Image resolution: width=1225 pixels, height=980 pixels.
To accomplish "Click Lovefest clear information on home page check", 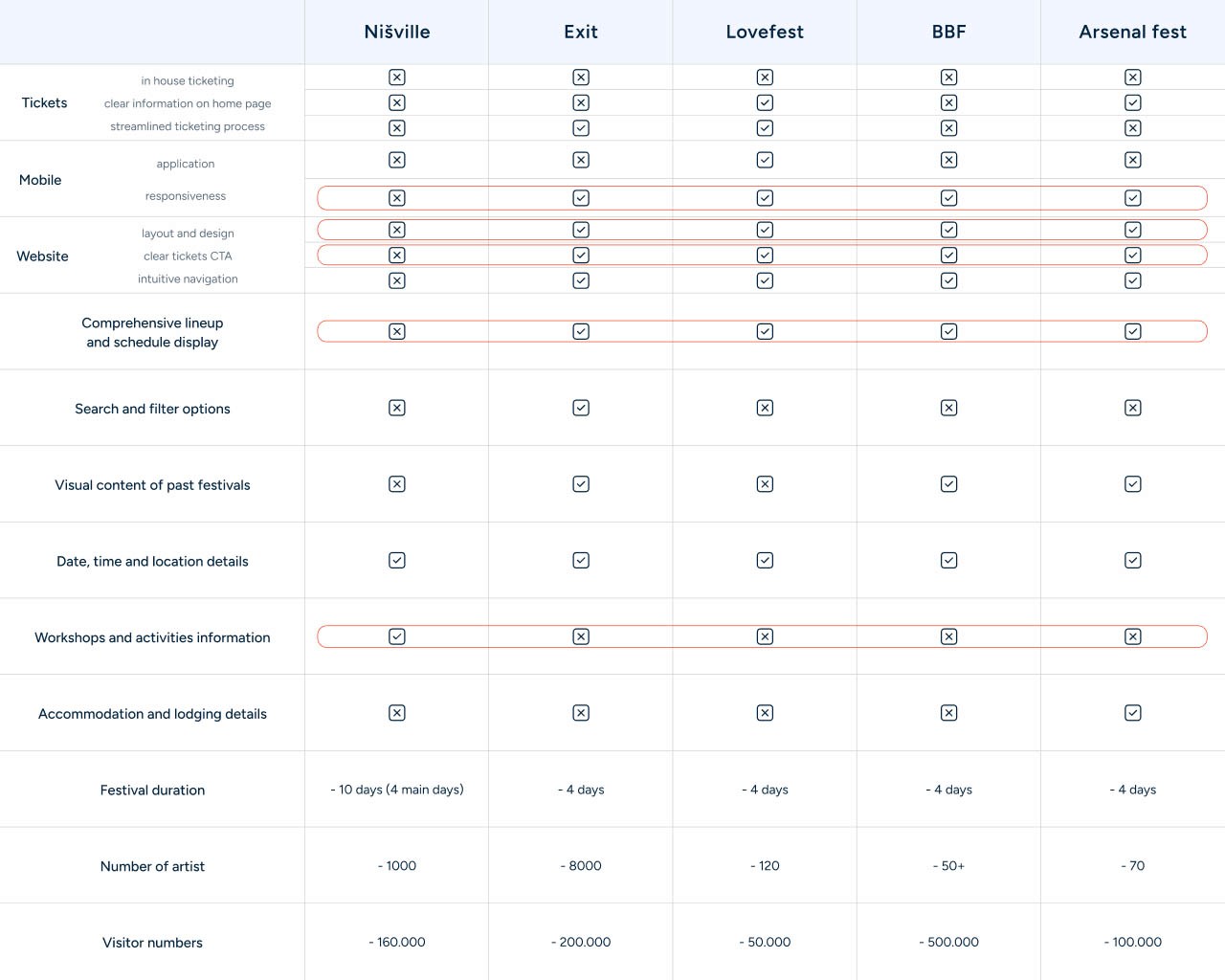I will click(x=765, y=102).
